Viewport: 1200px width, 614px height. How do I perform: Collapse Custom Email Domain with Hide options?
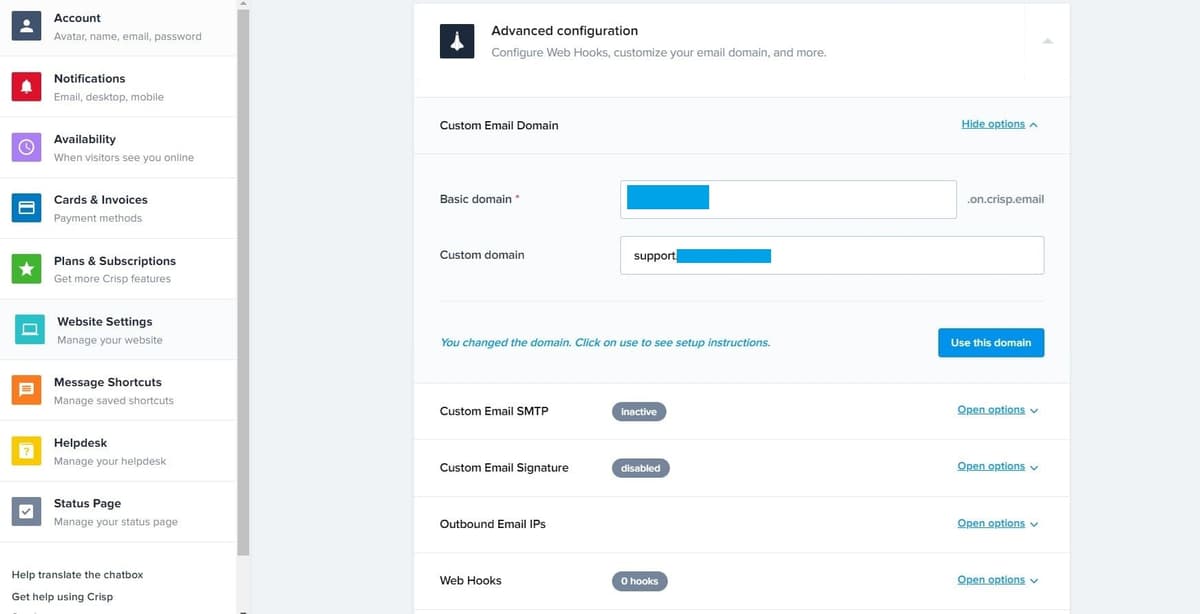(x=998, y=125)
